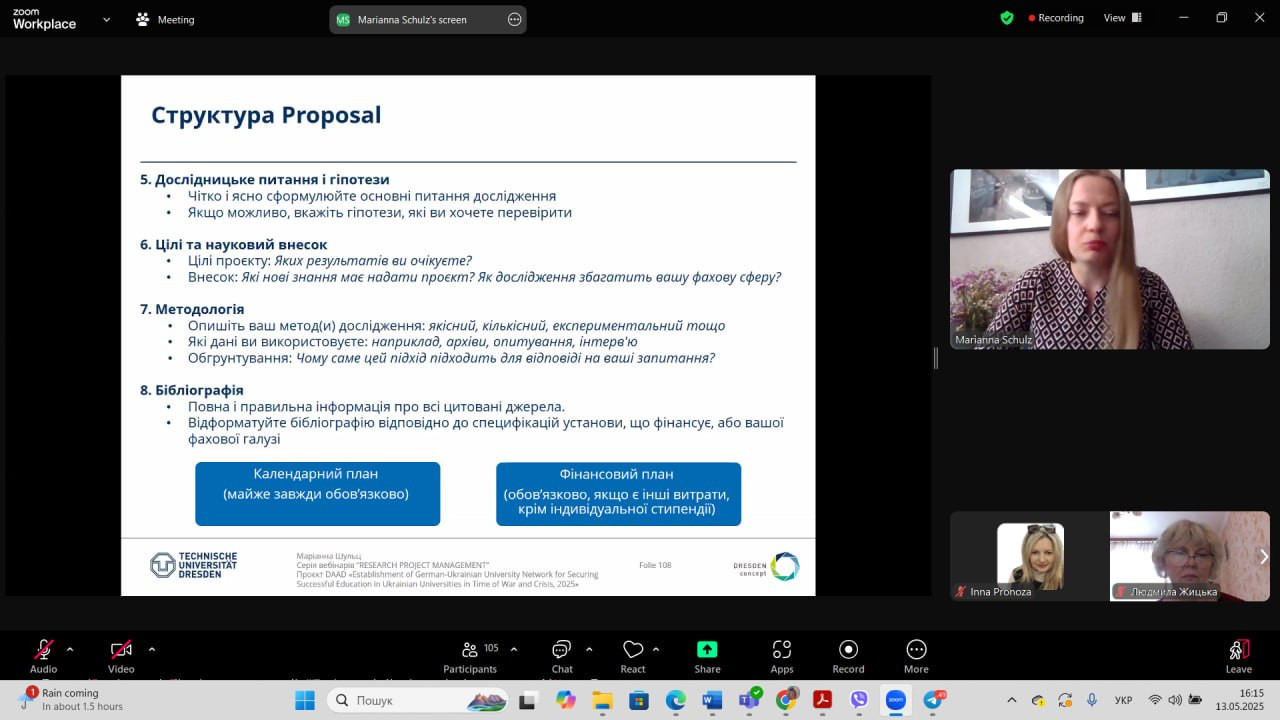Open the Rain coming weather widget
This screenshot has height=720, width=1280.
coord(70,699)
